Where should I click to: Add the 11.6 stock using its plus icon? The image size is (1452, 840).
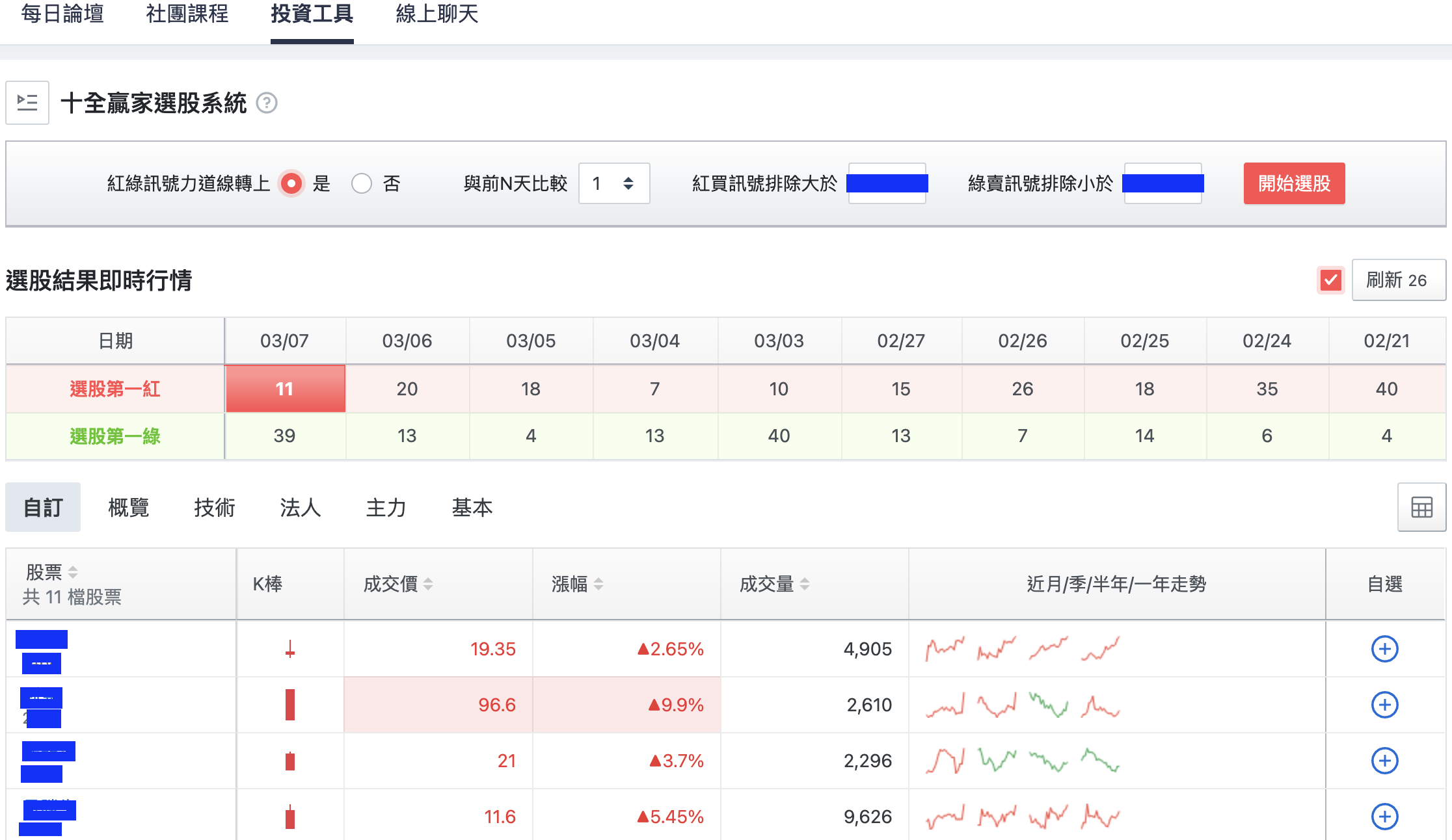click(x=1386, y=816)
